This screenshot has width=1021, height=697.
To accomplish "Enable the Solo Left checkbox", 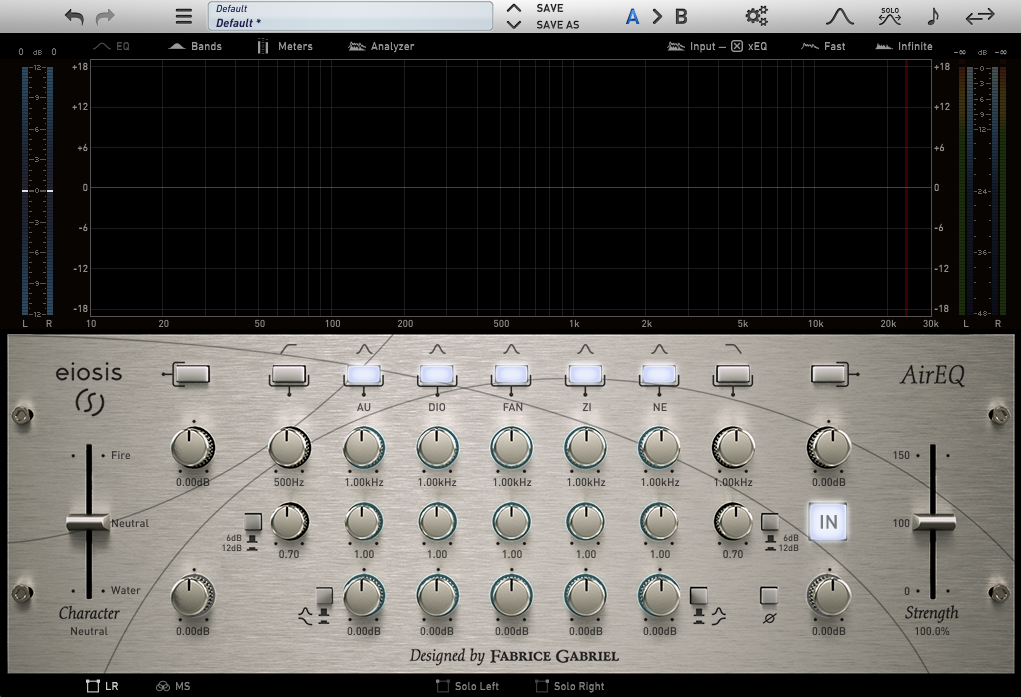I will click(443, 686).
